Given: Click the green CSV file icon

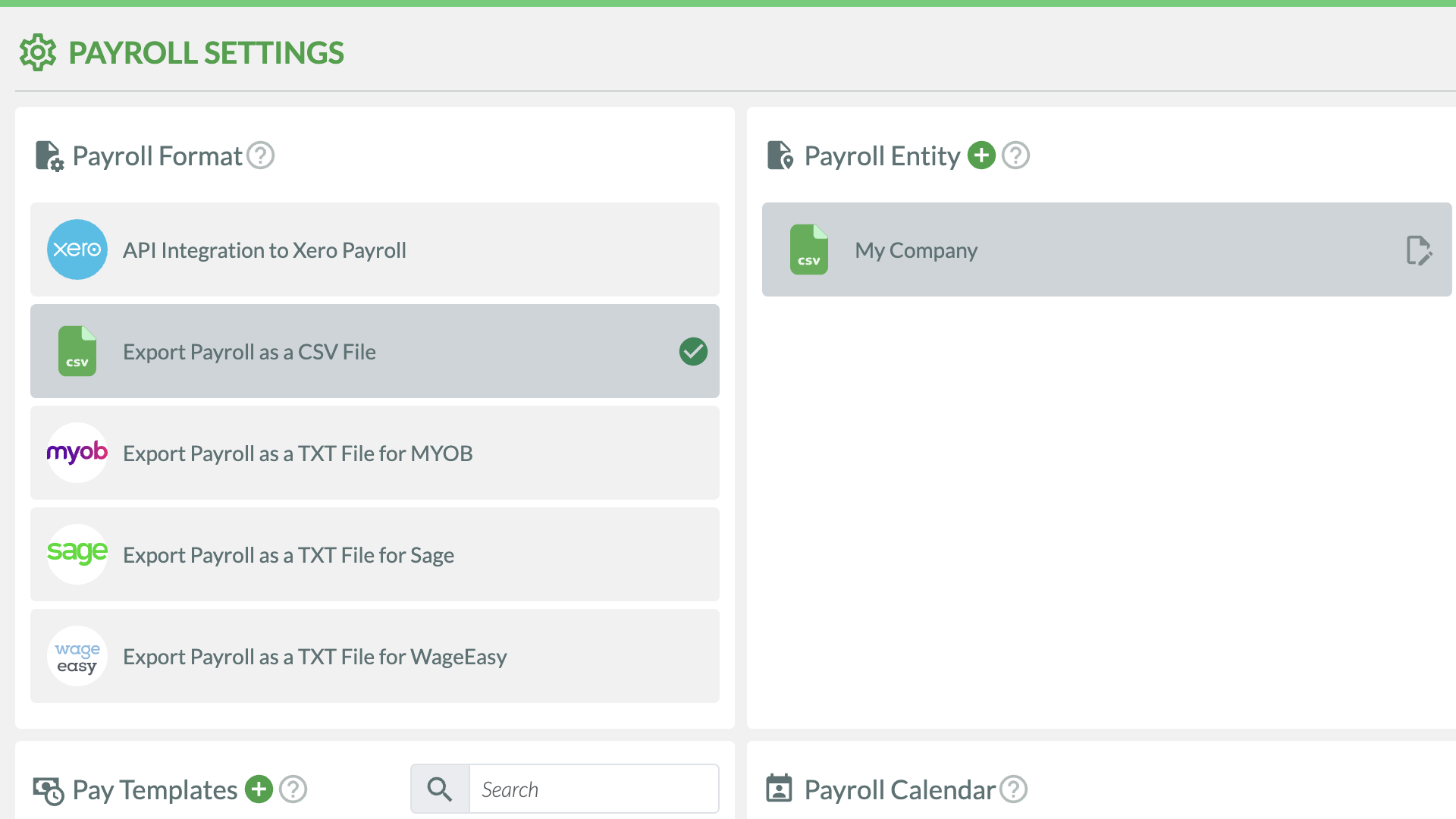Looking at the screenshot, I should coord(77,351).
